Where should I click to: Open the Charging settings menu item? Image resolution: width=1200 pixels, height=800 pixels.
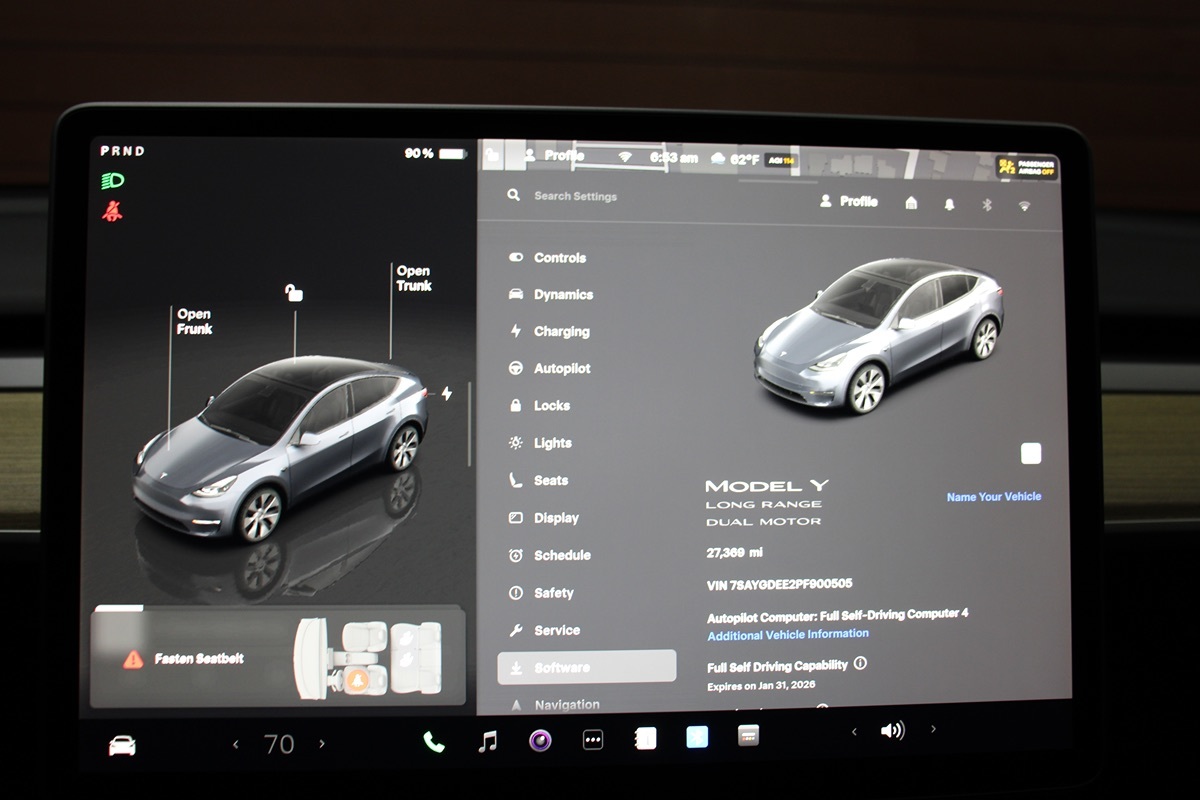561,331
